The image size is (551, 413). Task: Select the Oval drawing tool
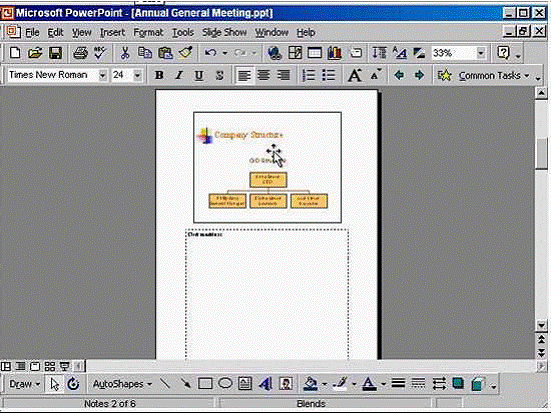[225, 383]
